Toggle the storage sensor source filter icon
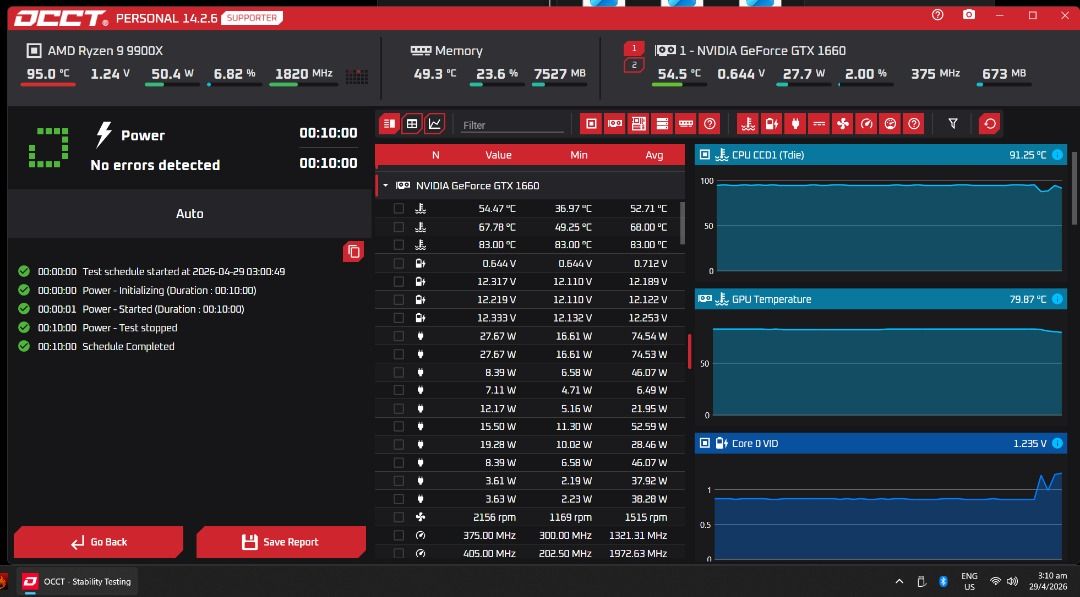The width and height of the screenshot is (1080, 597). (662, 124)
